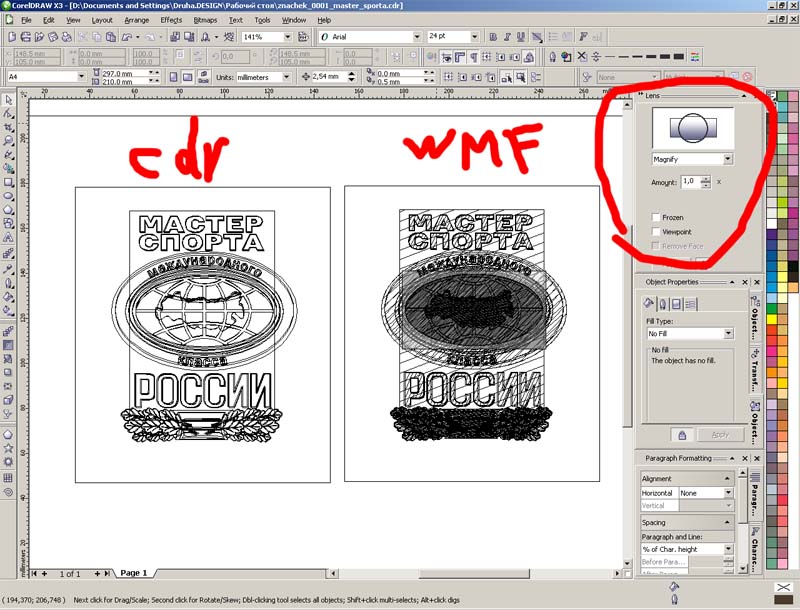Switch to the Page 1 tab
The width and height of the screenshot is (800, 610).
point(133,573)
